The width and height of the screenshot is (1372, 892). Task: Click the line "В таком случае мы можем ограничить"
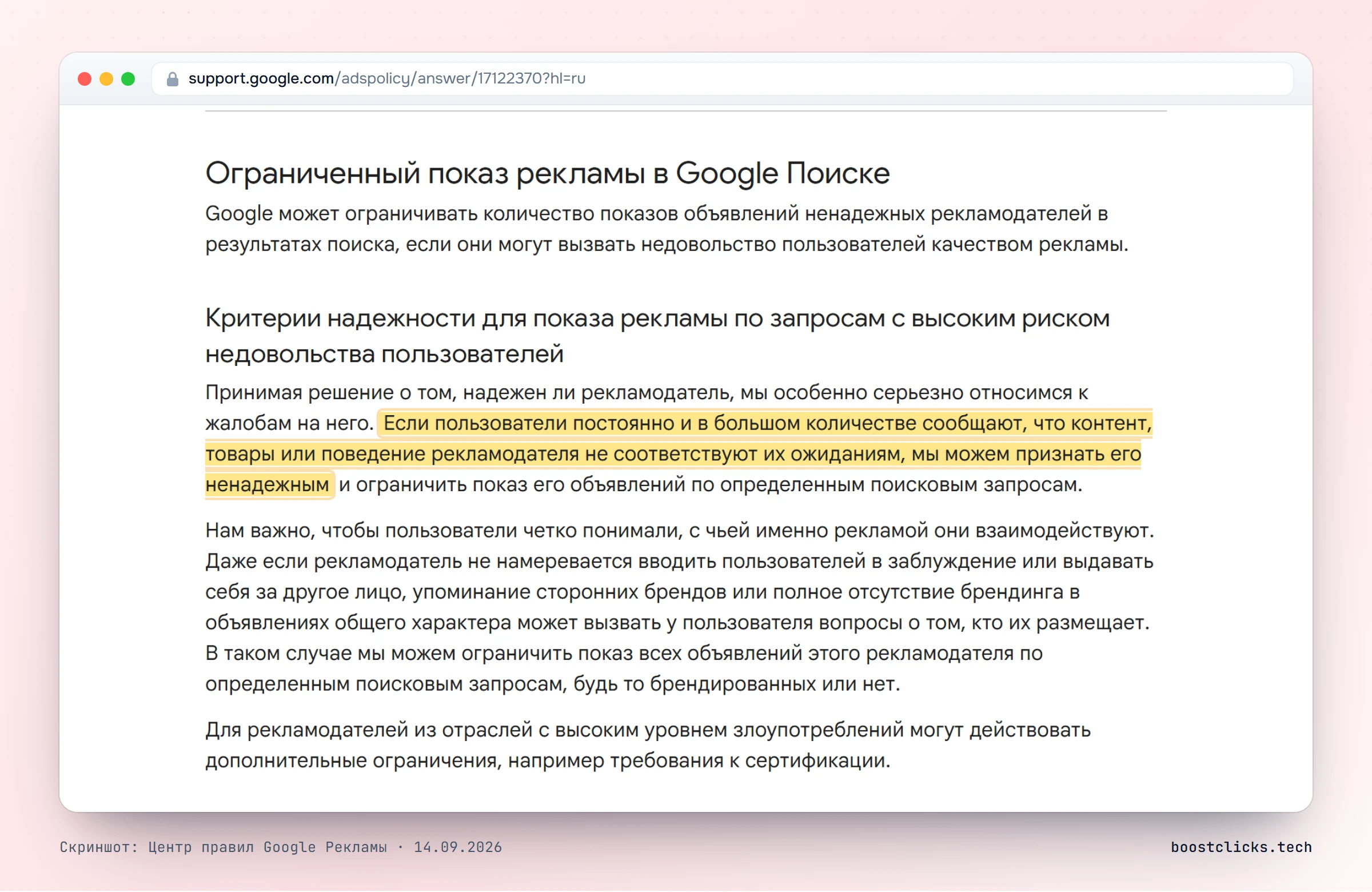coord(624,654)
